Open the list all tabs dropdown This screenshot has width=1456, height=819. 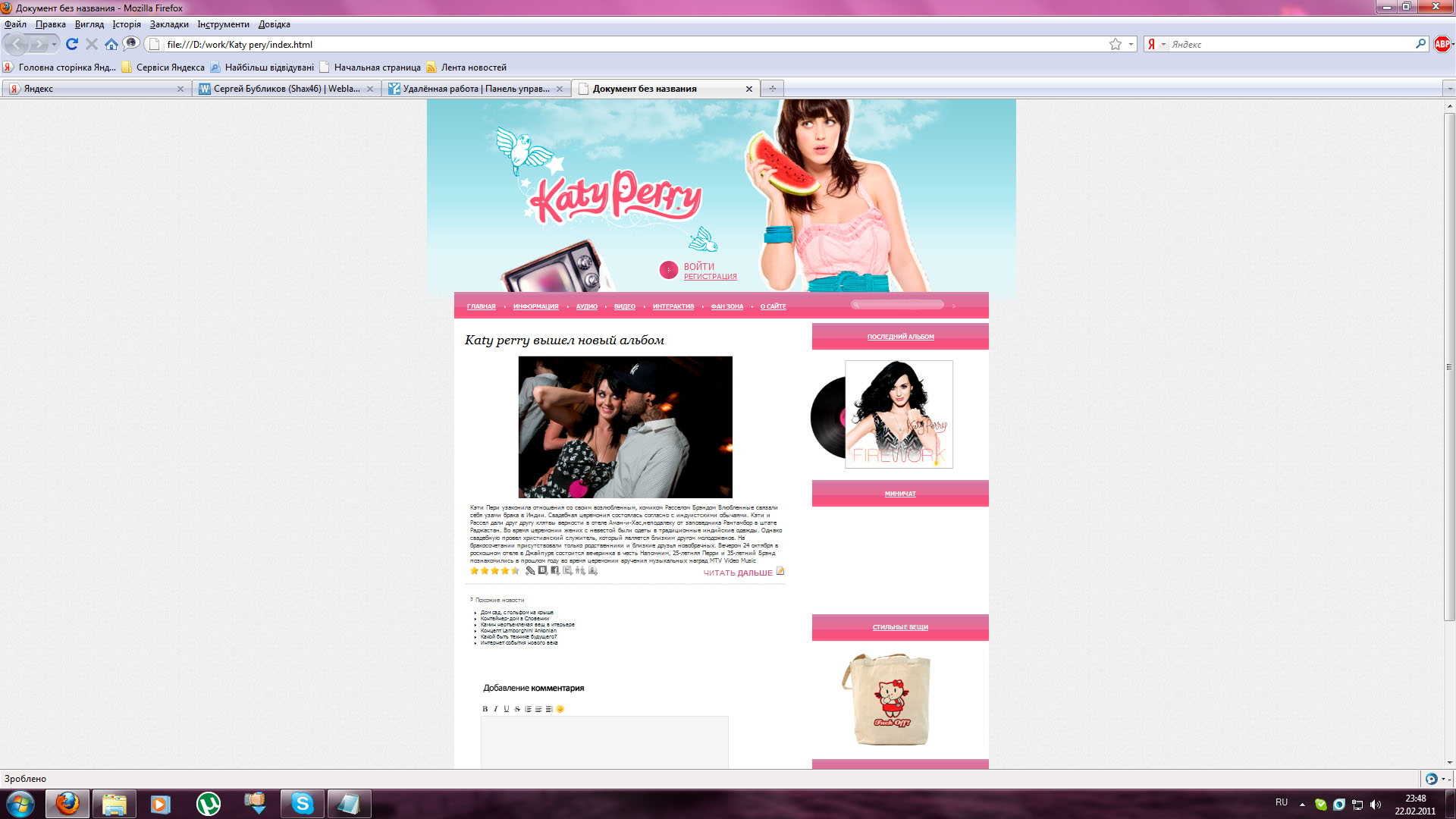1449,89
